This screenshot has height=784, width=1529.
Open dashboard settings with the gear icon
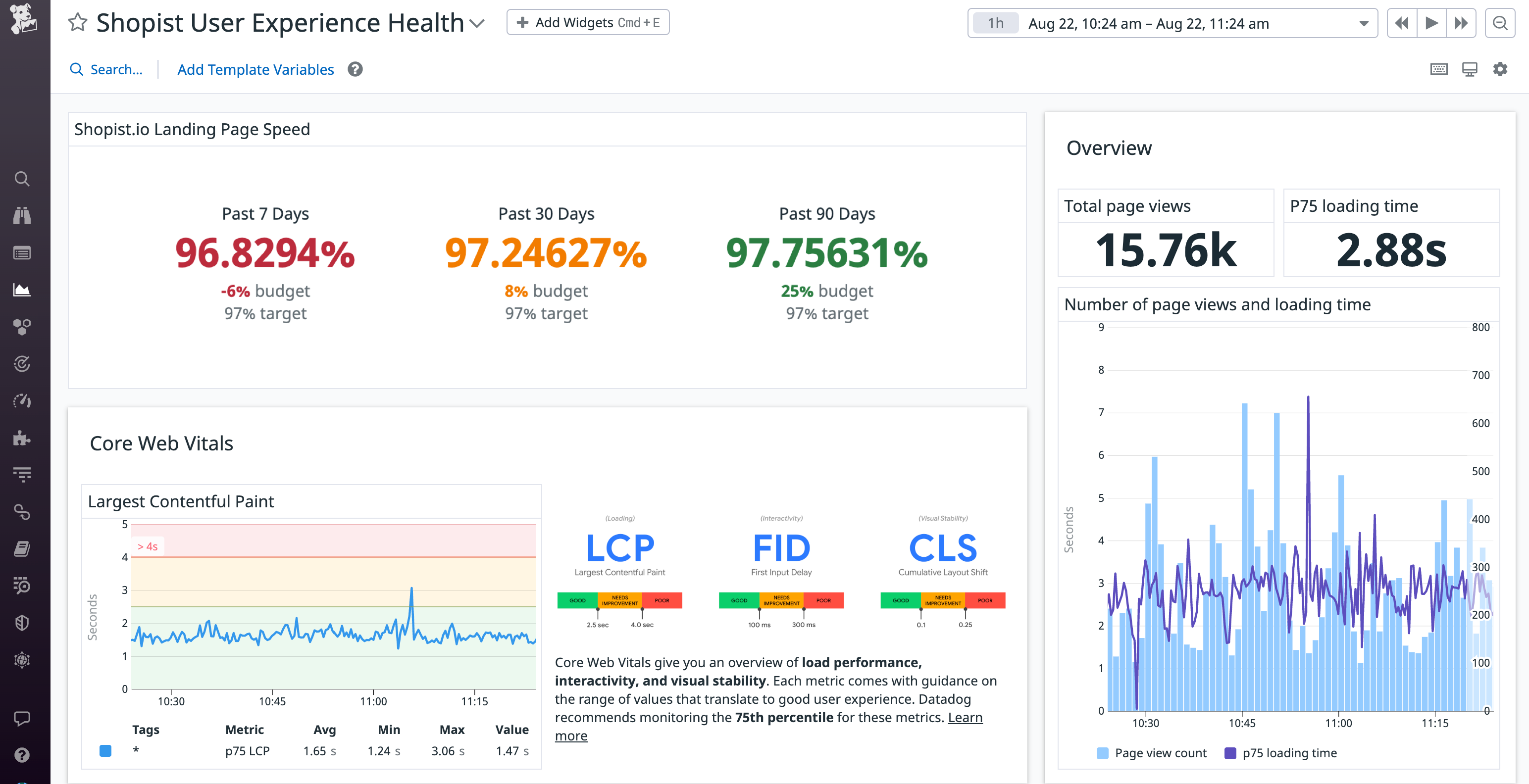(1500, 69)
